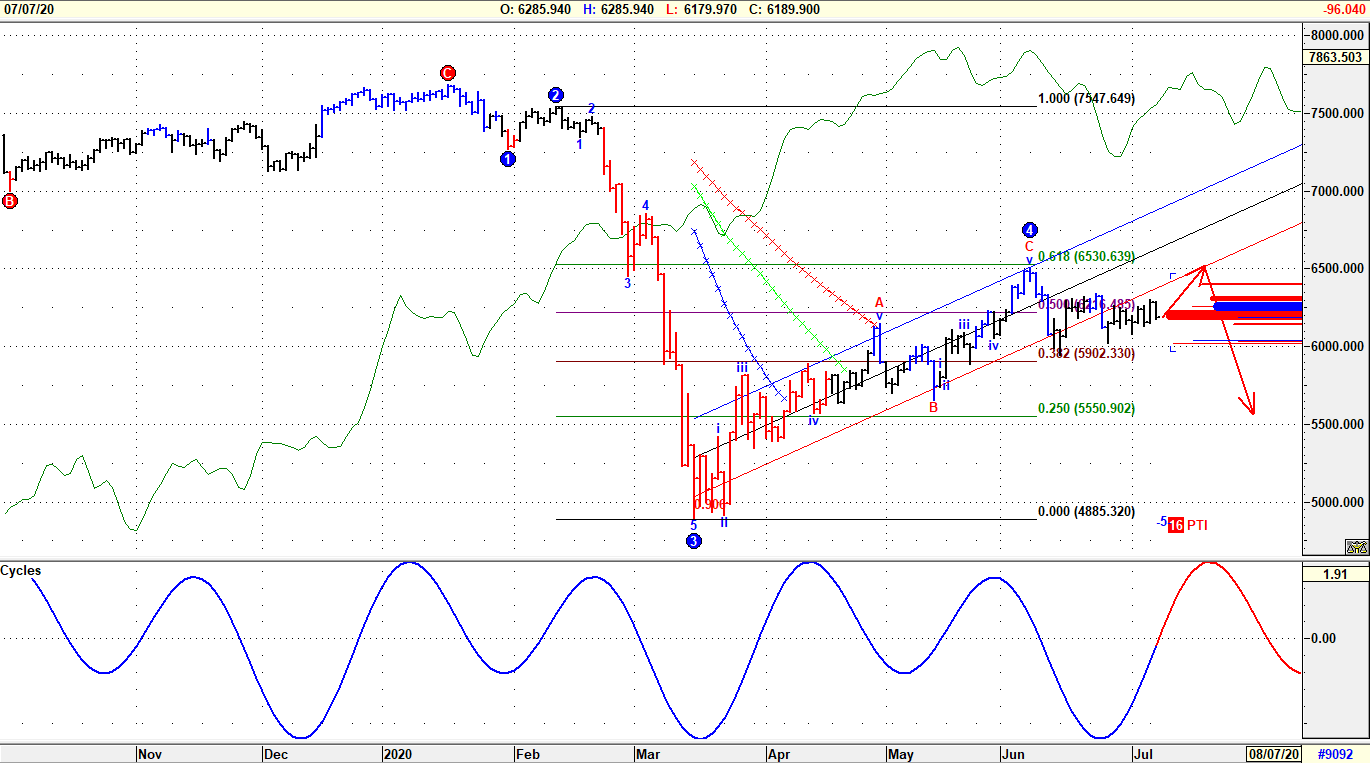The width and height of the screenshot is (1370, 763).
Task: Click the Dec label on time axis
Action: (x=275, y=754)
